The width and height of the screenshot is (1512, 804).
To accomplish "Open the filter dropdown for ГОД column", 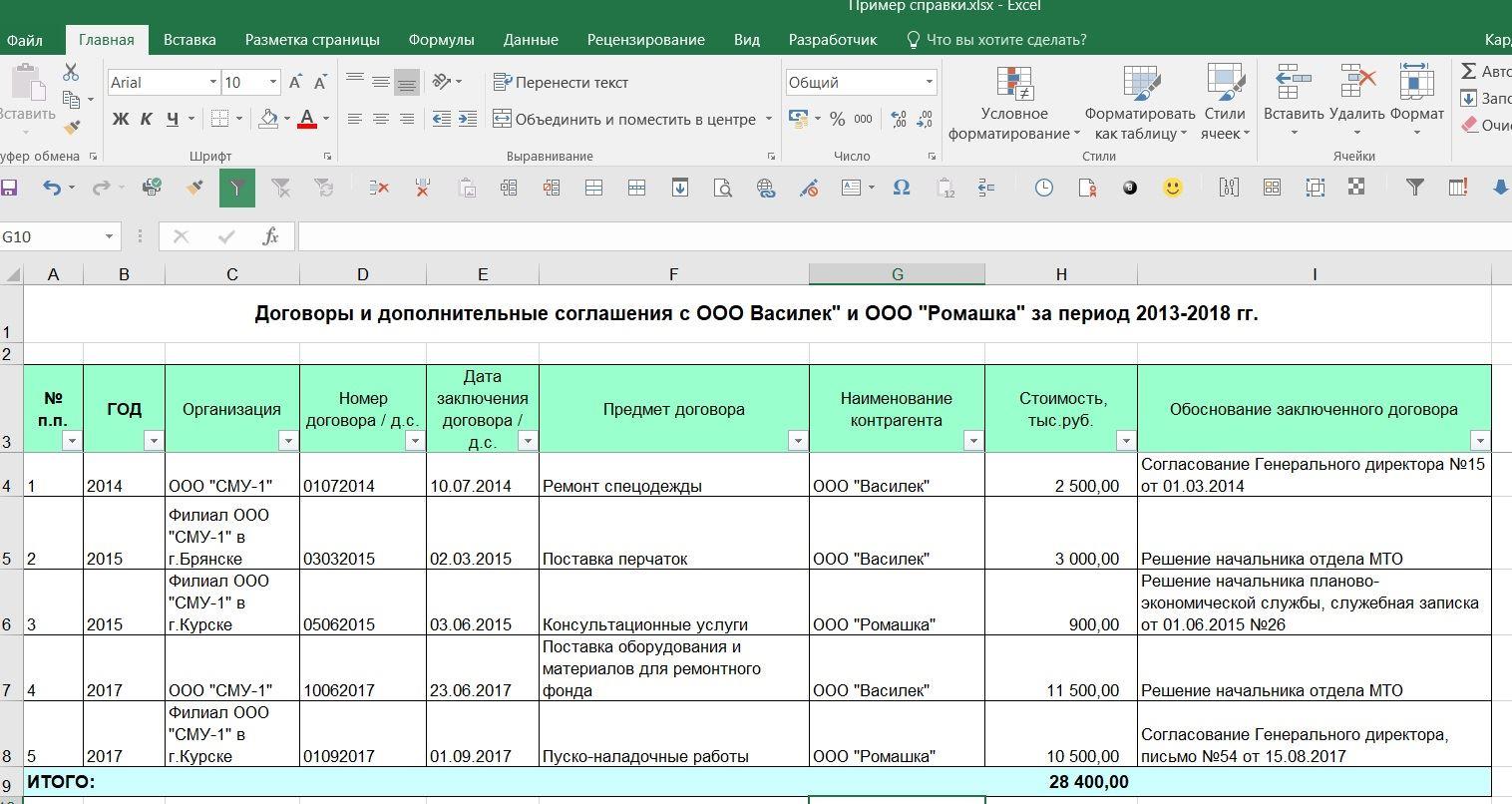I will (x=153, y=440).
